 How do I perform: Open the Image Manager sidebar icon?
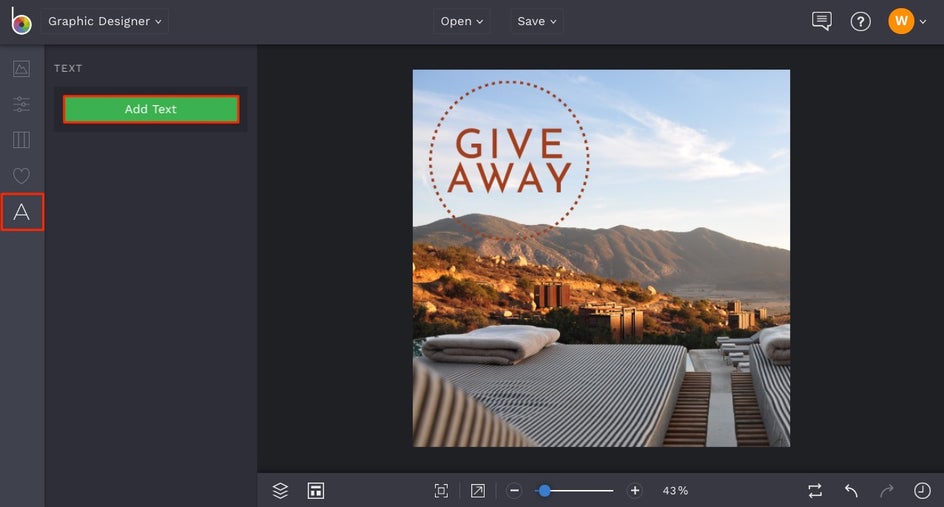(x=22, y=69)
